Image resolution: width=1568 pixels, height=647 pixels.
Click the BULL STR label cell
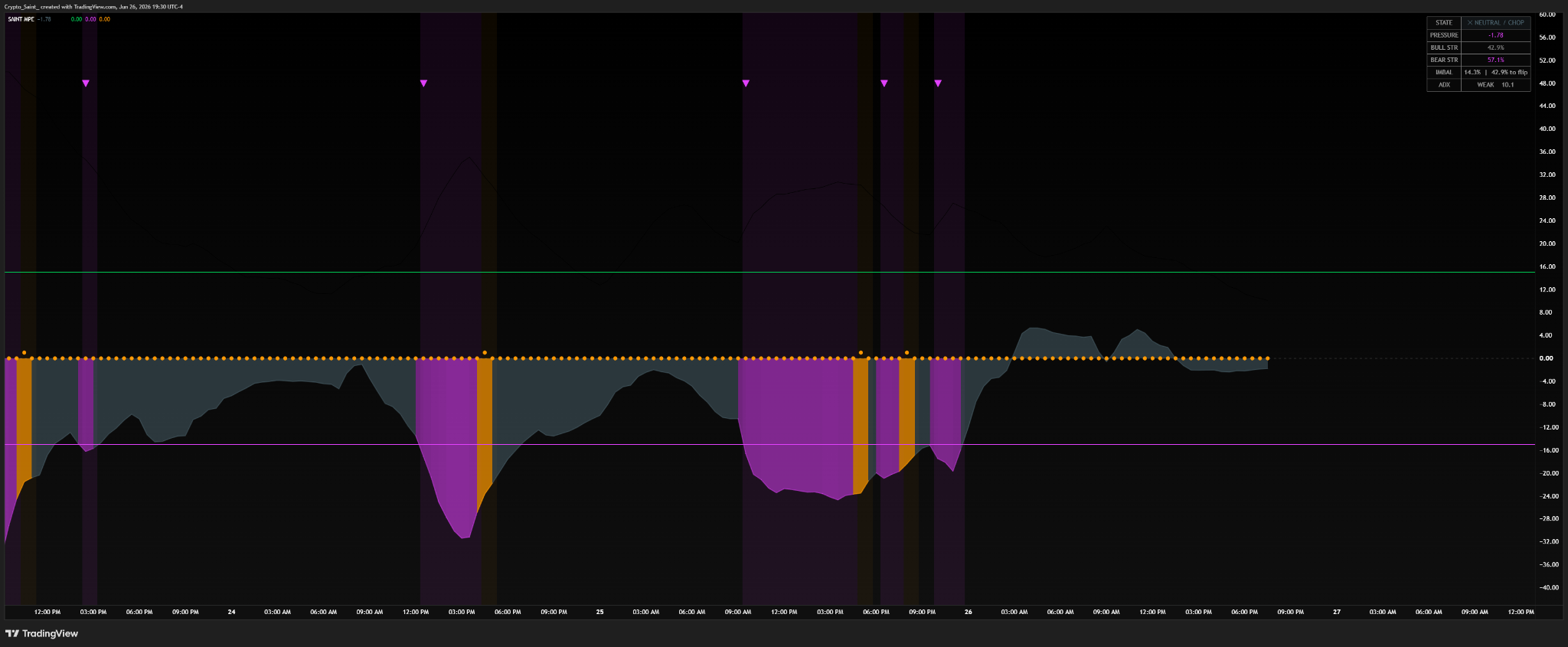[1444, 47]
